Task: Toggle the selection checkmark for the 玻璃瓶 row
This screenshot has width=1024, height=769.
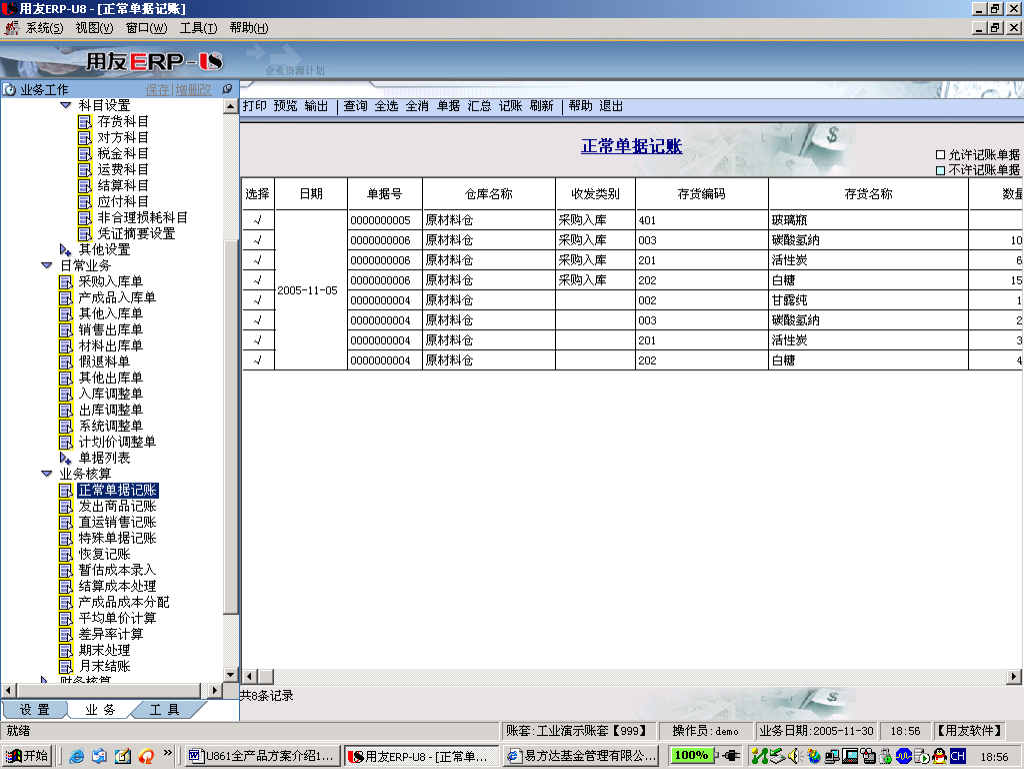Action: click(257, 220)
